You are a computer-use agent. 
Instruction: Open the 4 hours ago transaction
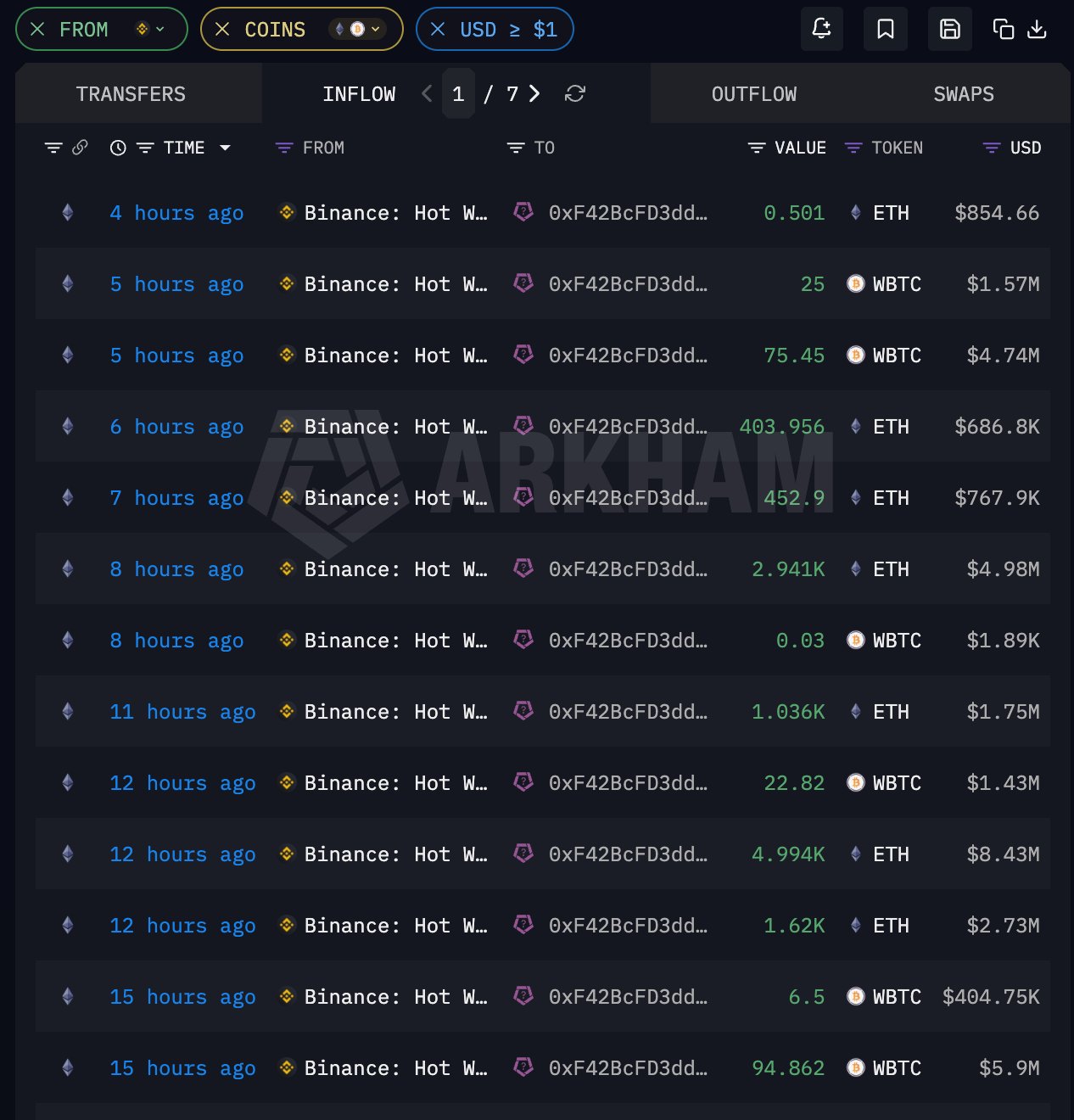click(176, 213)
